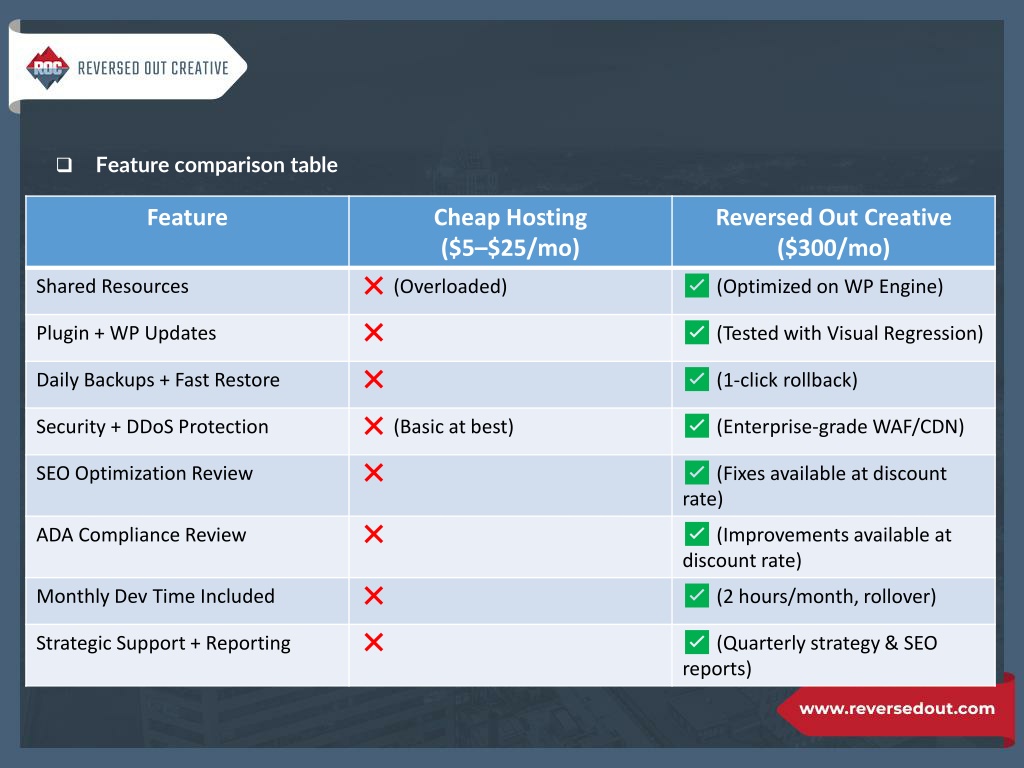Click green checkmark beside Optimized on WP Engine
The image size is (1024, 768).
pyautogui.click(x=697, y=285)
